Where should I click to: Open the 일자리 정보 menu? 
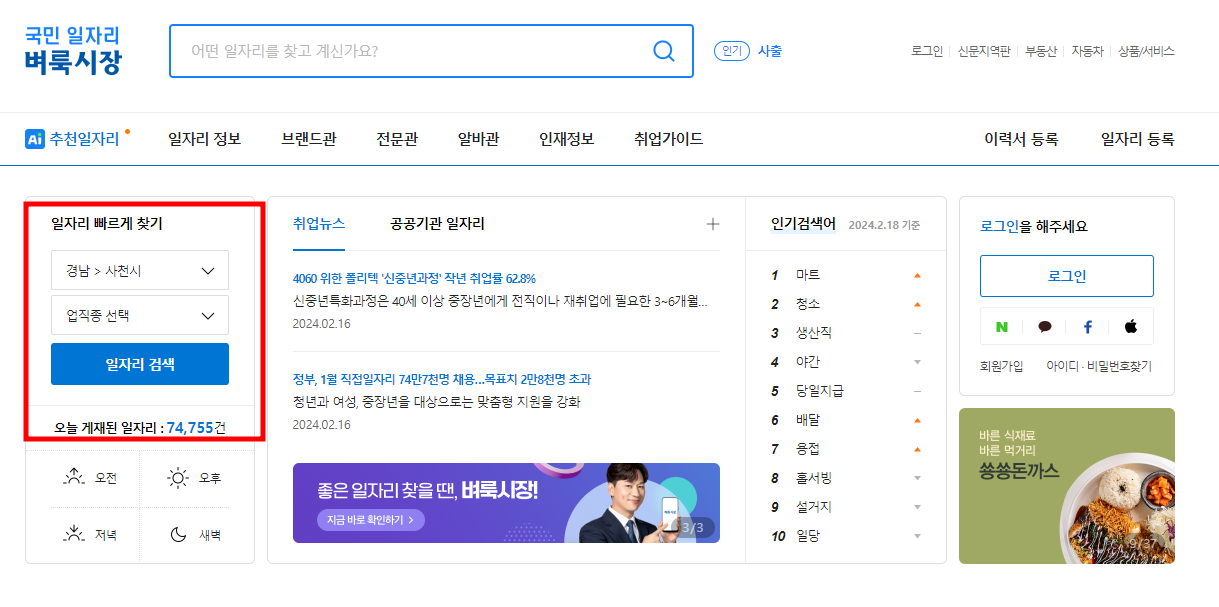(x=205, y=139)
